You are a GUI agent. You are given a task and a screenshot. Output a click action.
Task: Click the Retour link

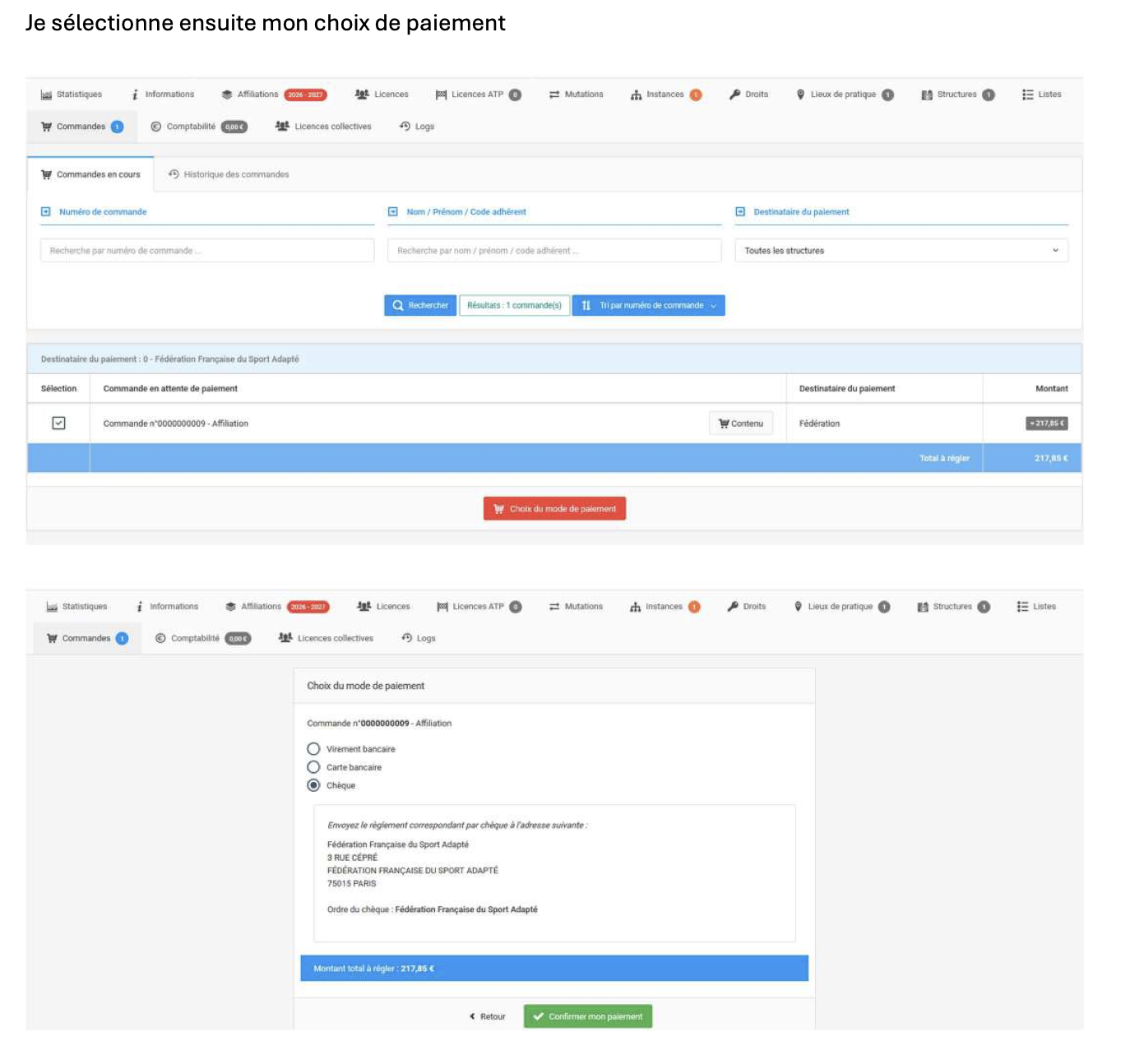pos(487,1016)
